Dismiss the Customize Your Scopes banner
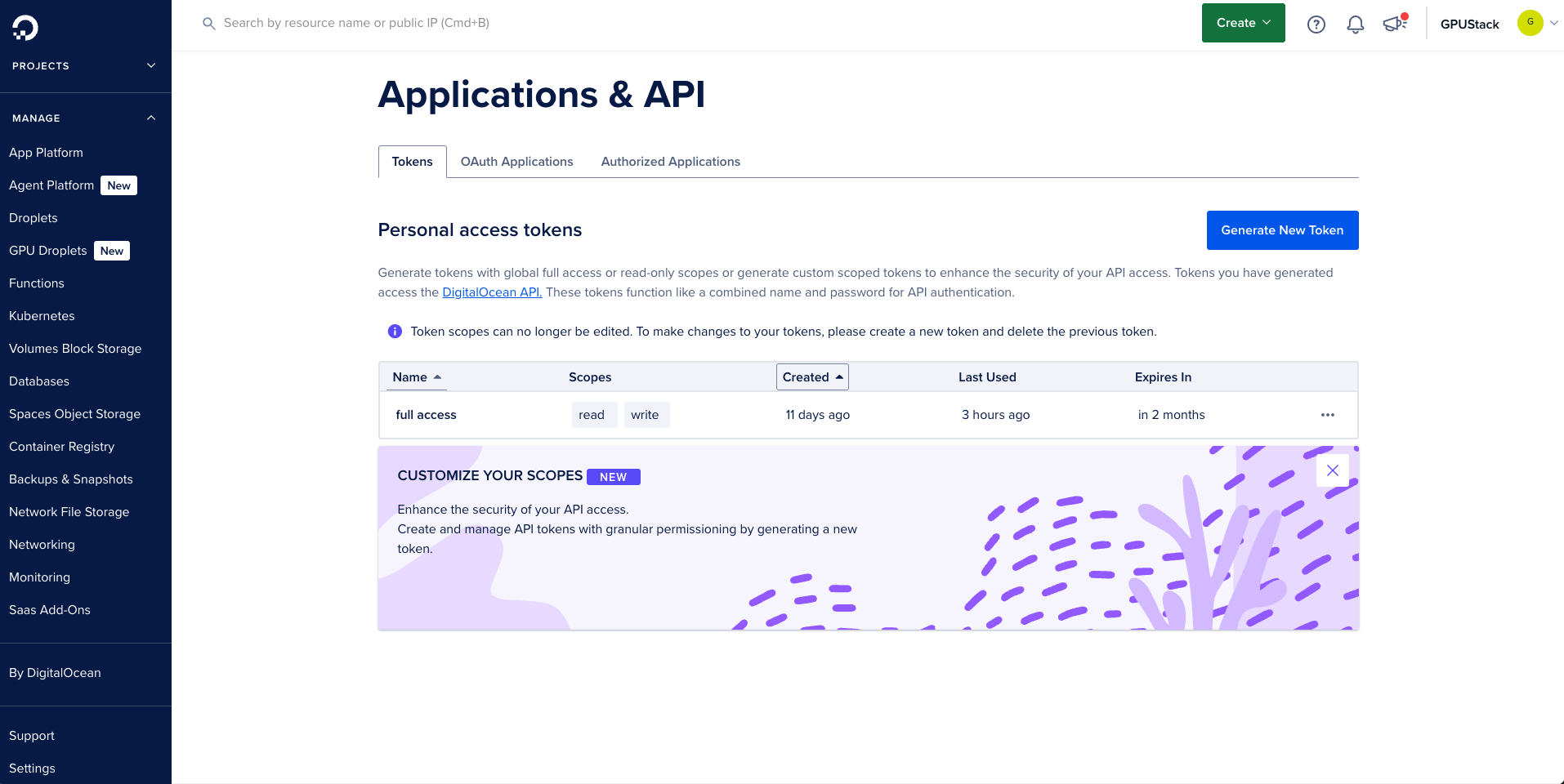 point(1332,470)
